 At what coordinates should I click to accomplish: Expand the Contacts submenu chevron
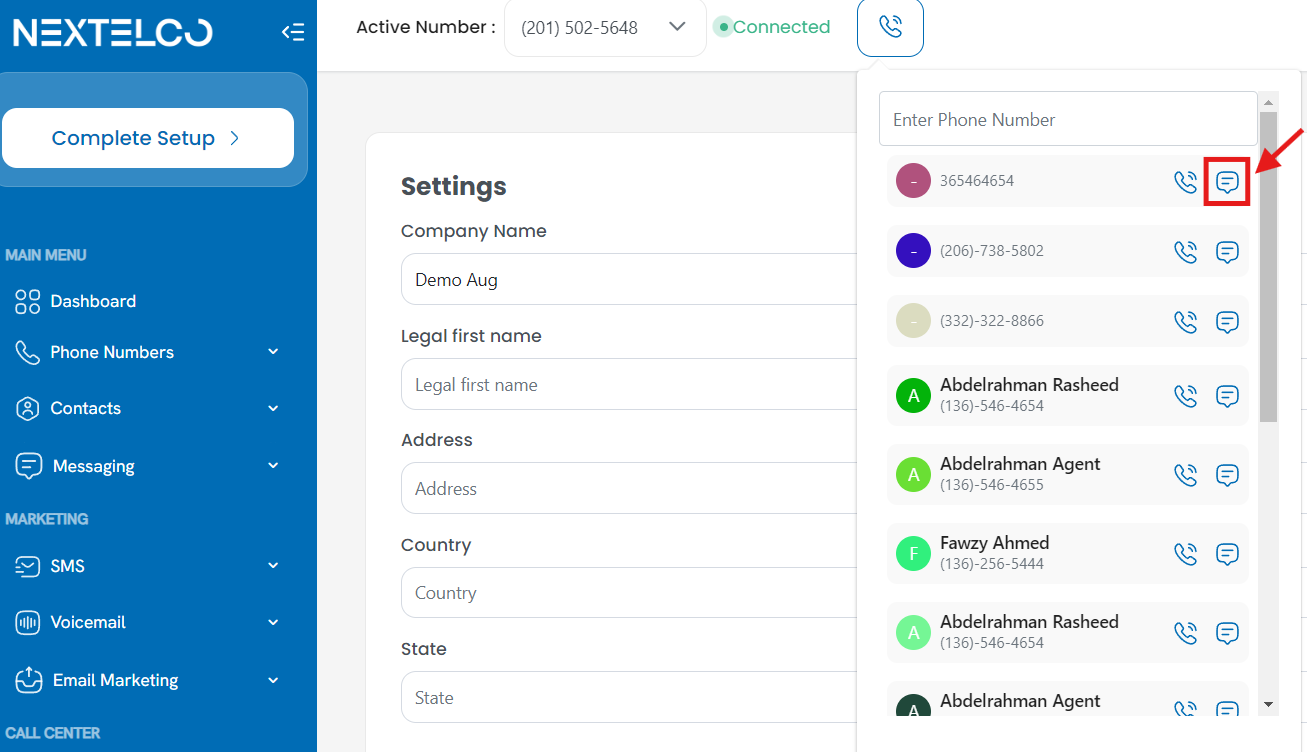coord(273,408)
